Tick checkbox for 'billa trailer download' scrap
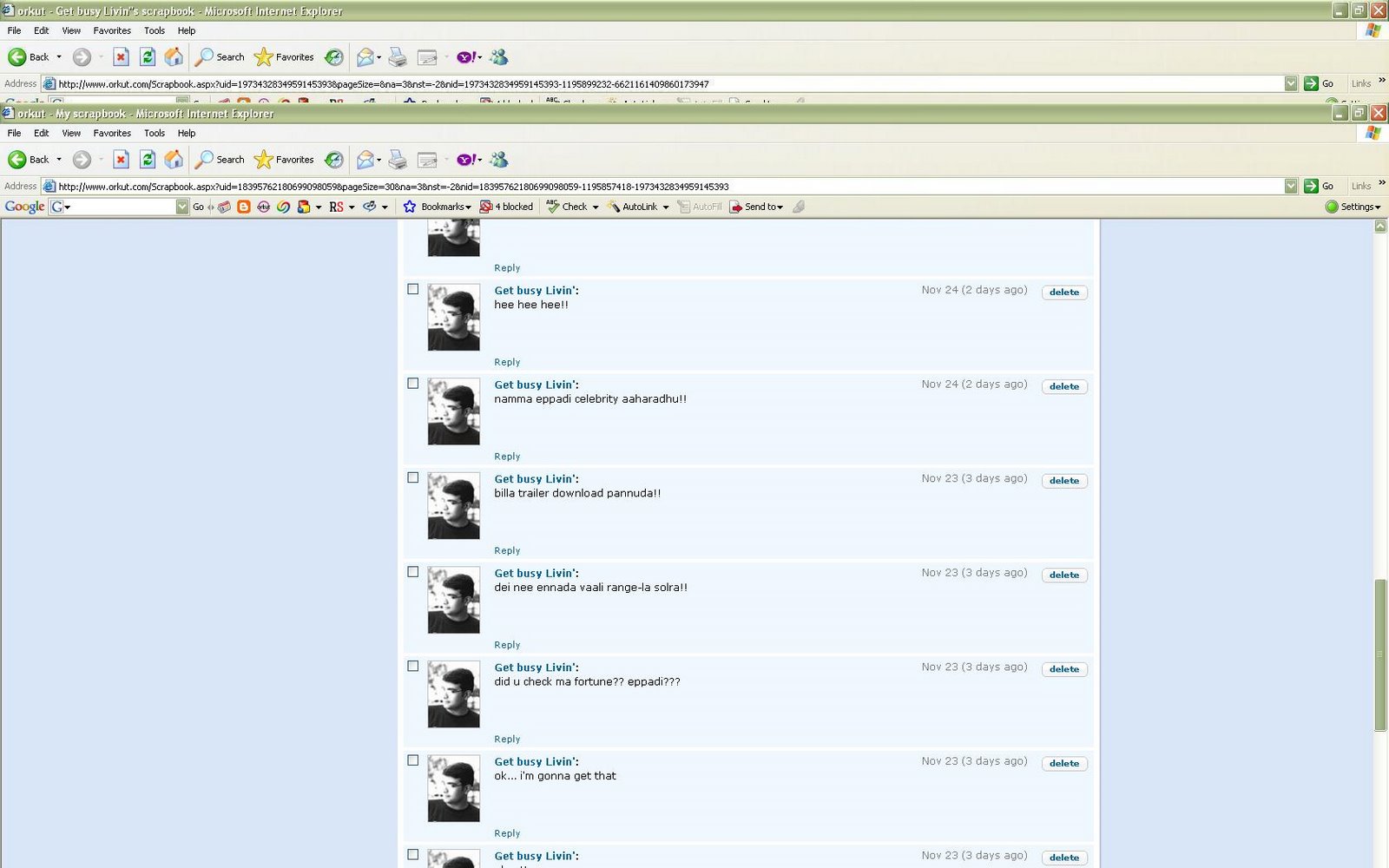This screenshot has height=868, width=1389. coord(413,477)
